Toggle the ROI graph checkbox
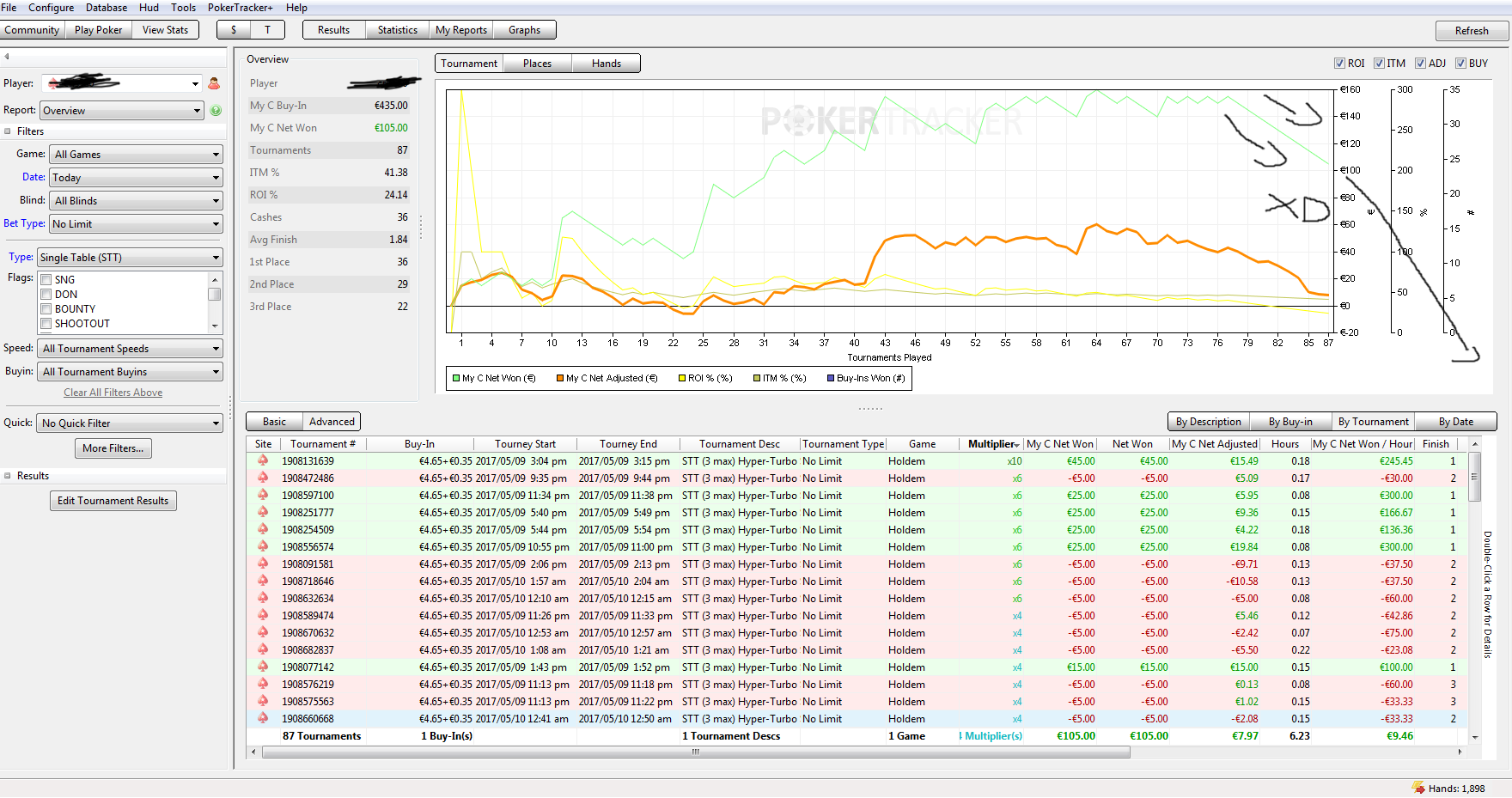 1339,64
